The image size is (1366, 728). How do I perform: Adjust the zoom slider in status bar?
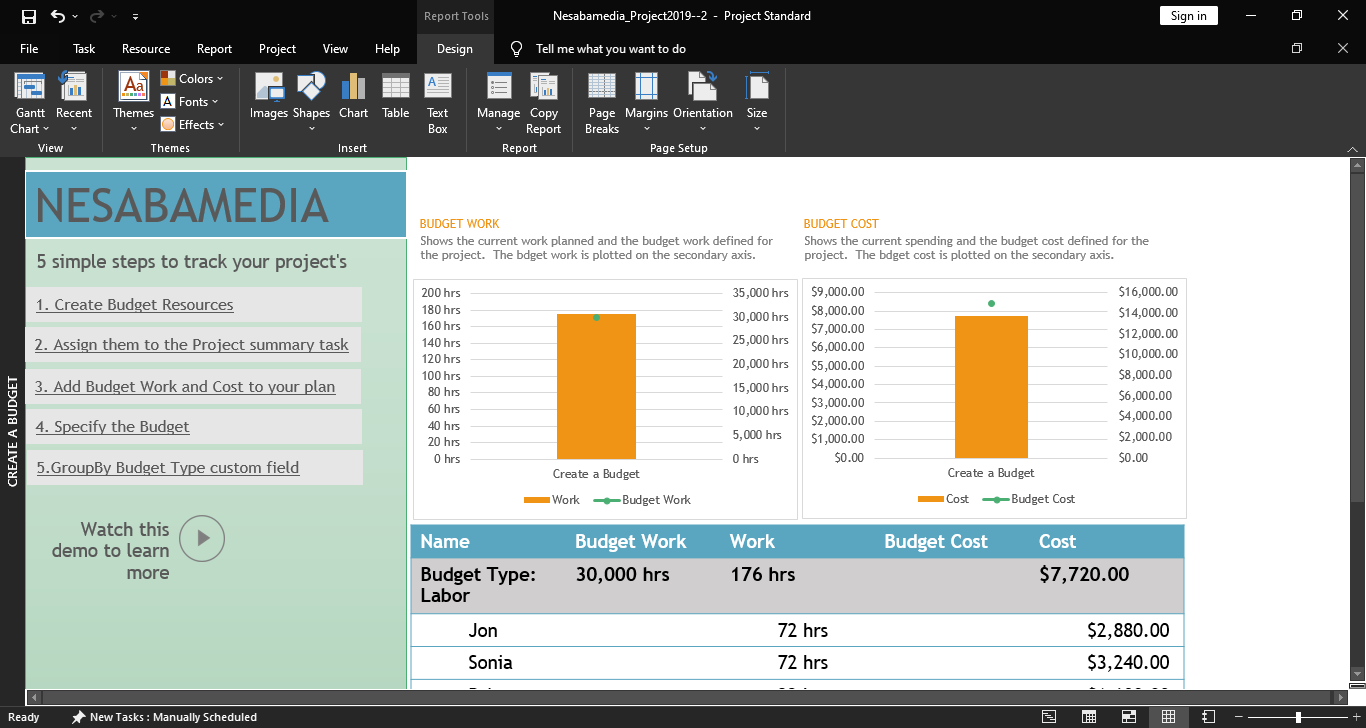[1298, 717]
